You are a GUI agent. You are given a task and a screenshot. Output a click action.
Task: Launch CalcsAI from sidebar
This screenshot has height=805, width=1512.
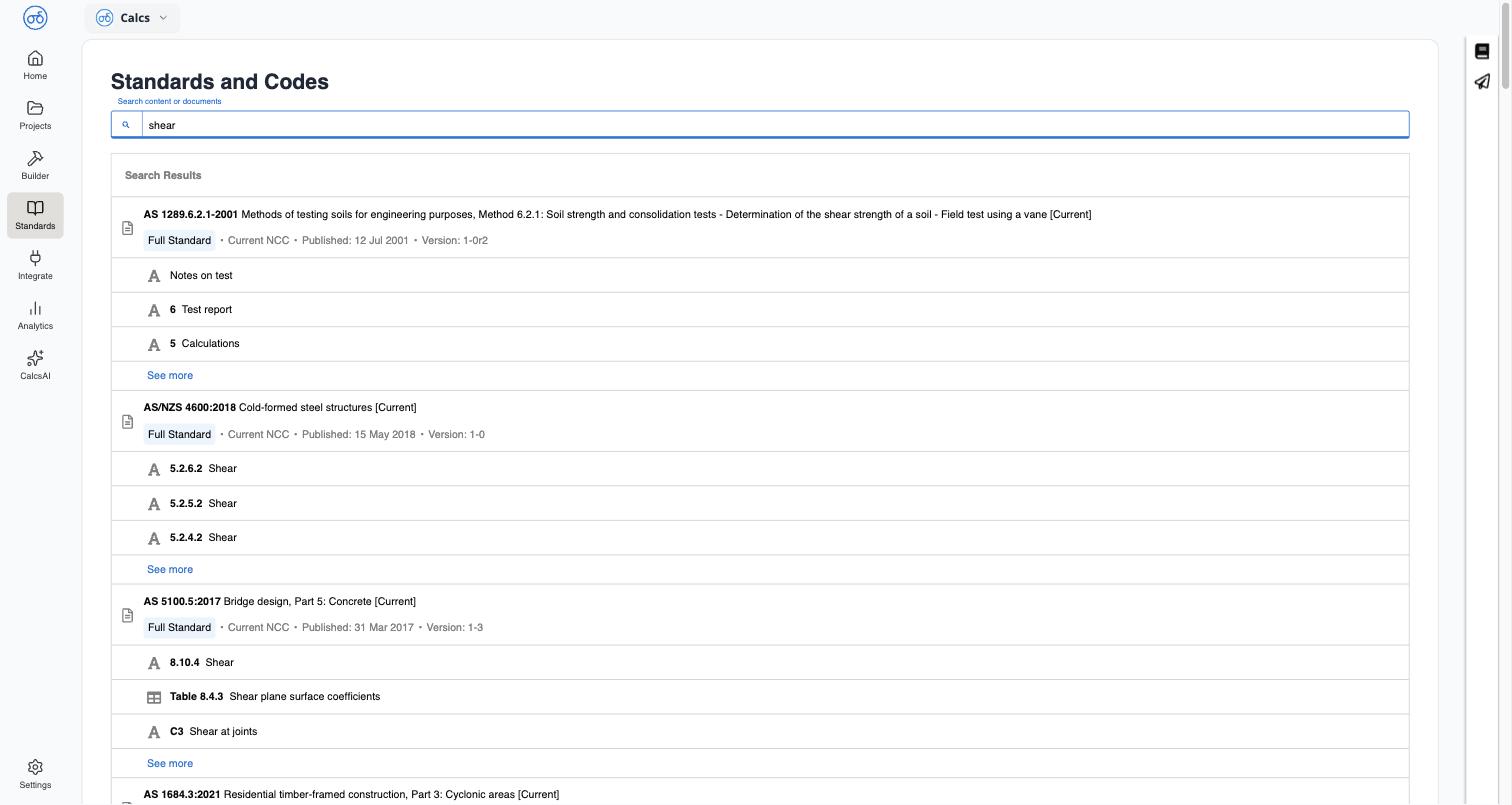(x=35, y=365)
